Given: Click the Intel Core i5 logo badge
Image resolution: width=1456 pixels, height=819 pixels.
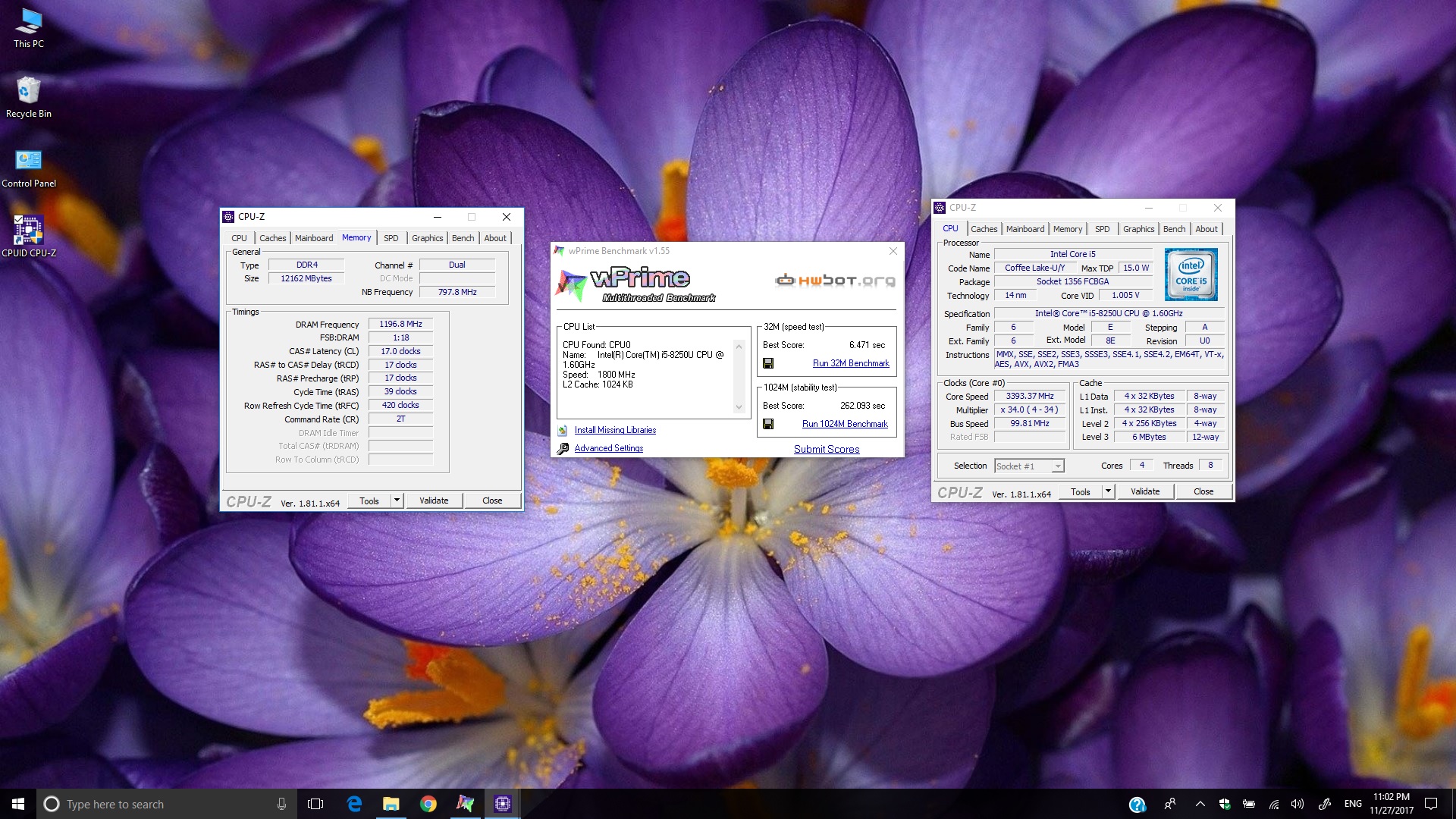Looking at the screenshot, I should point(1191,275).
